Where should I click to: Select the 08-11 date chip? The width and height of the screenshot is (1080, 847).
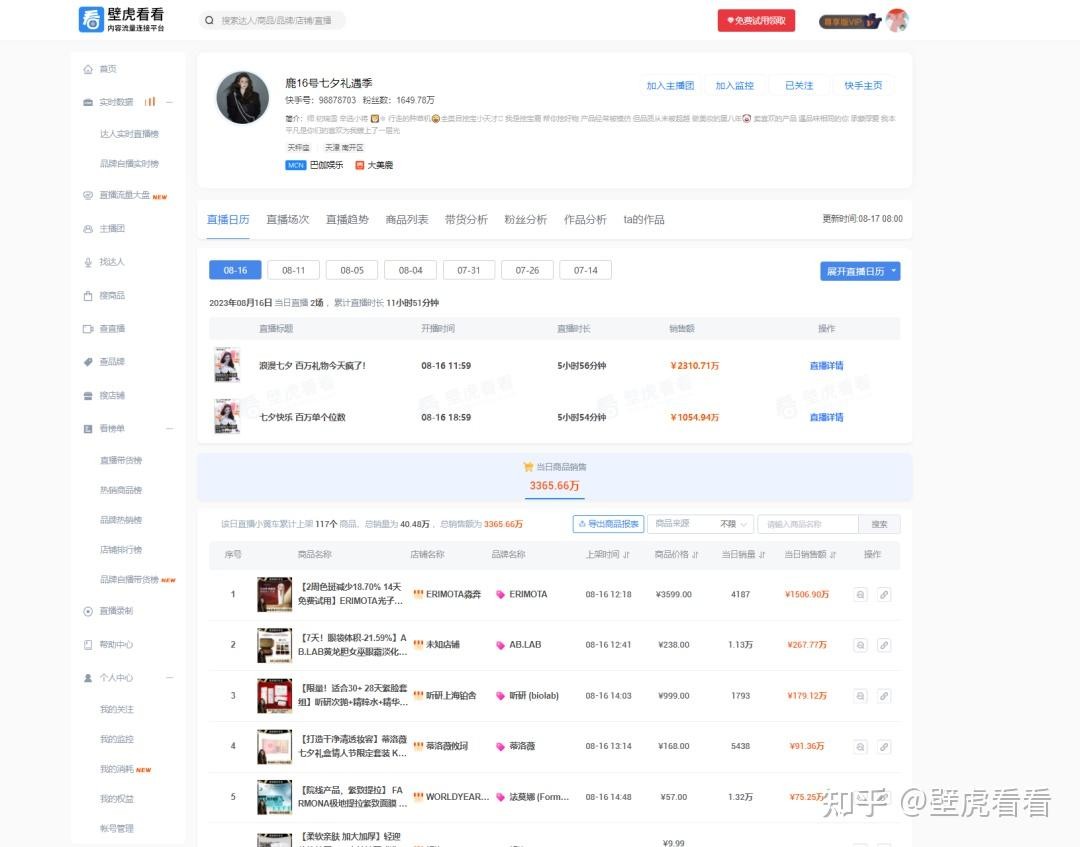pos(293,270)
